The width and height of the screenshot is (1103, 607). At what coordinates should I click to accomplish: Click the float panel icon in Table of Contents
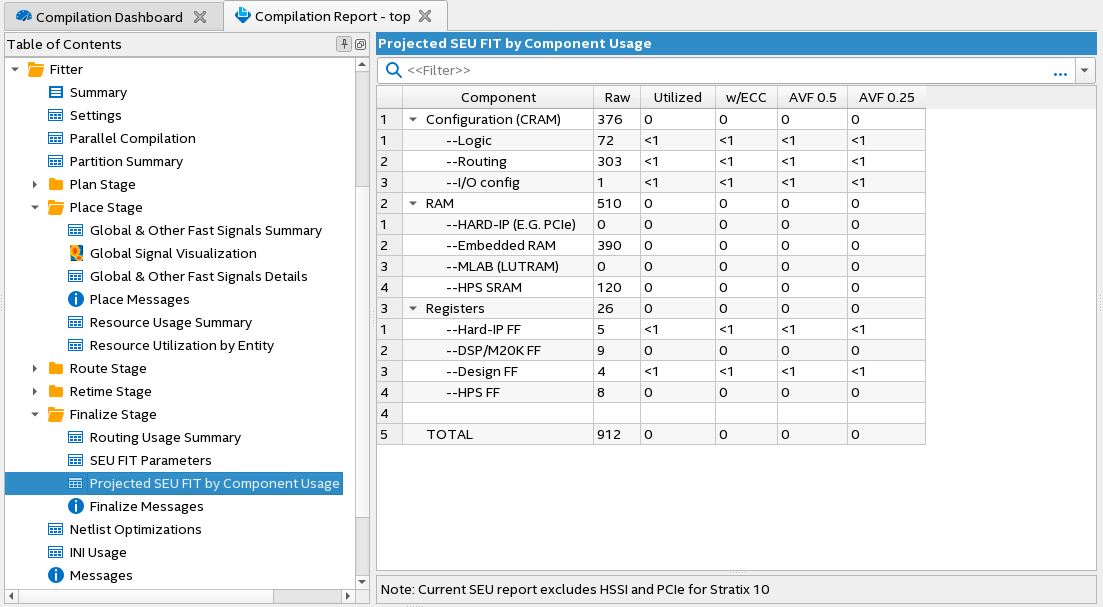point(360,44)
